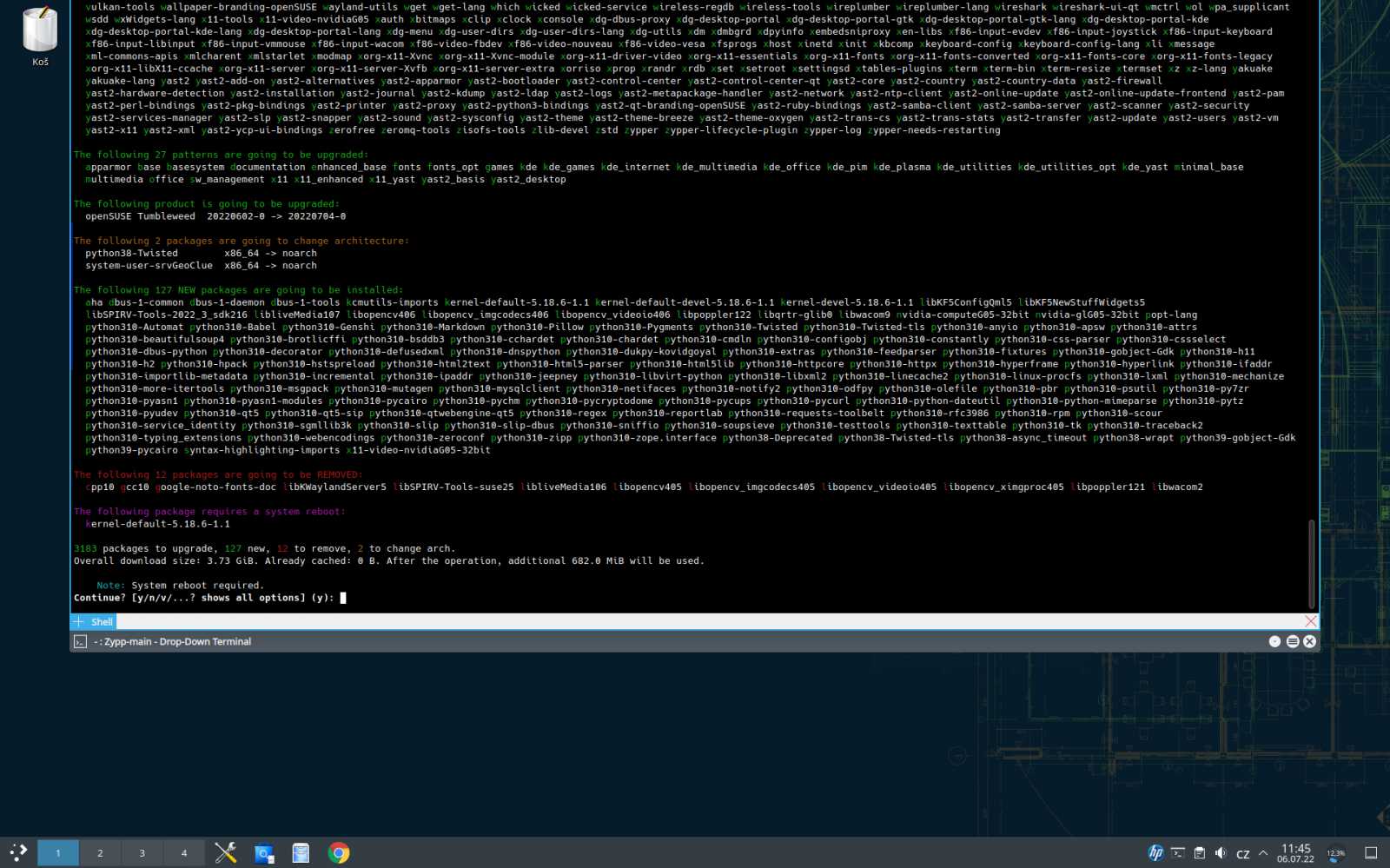Image resolution: width=1390 pixels, height=868 pixels.
Task: Open the Discover software center icon
Action: click(263, 853)
